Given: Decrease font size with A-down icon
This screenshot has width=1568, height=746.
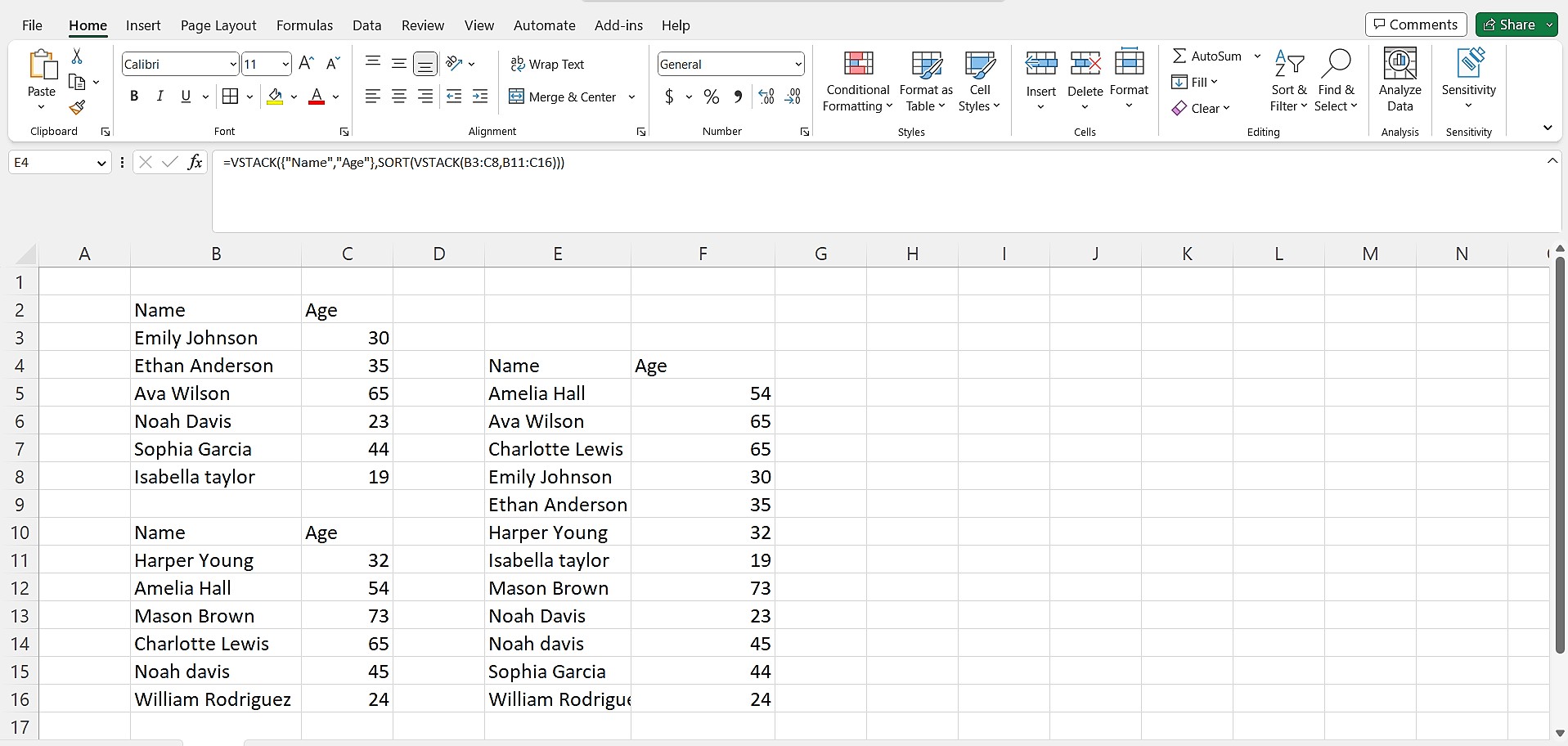Looking at the screenshot, I should tap(333, 64).
